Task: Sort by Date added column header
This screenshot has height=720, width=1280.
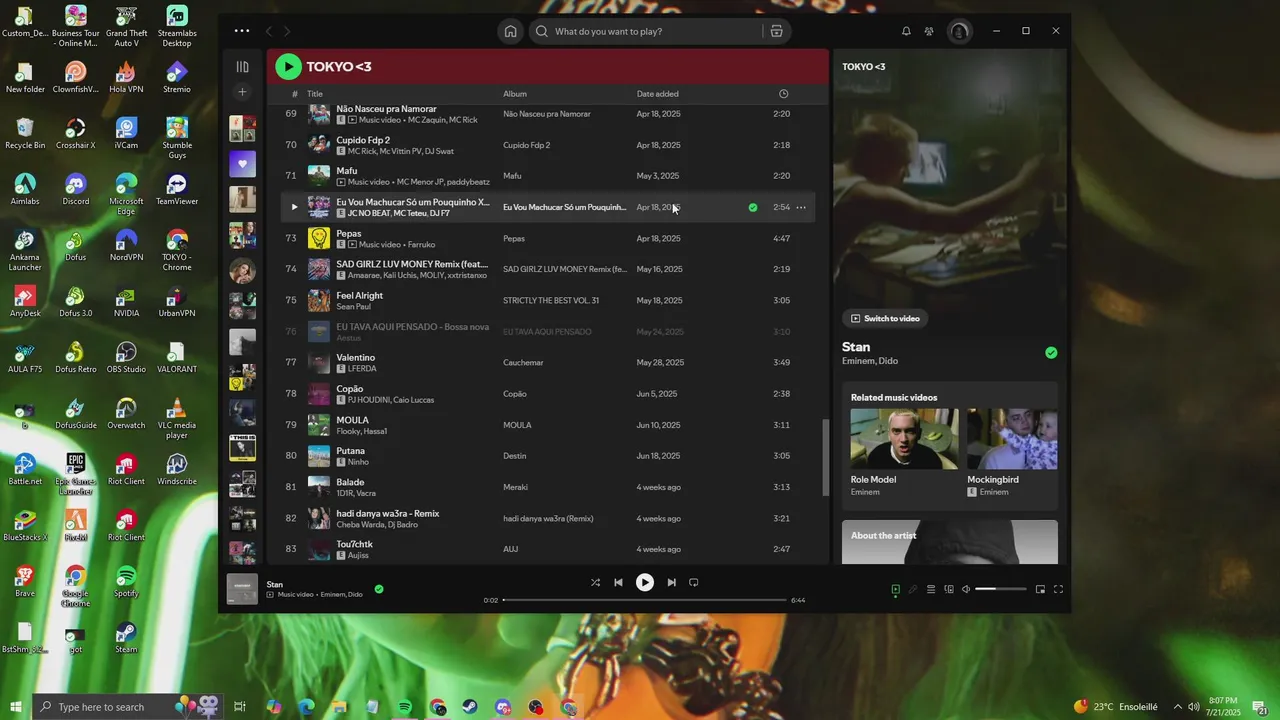Action: coord(658,94)
